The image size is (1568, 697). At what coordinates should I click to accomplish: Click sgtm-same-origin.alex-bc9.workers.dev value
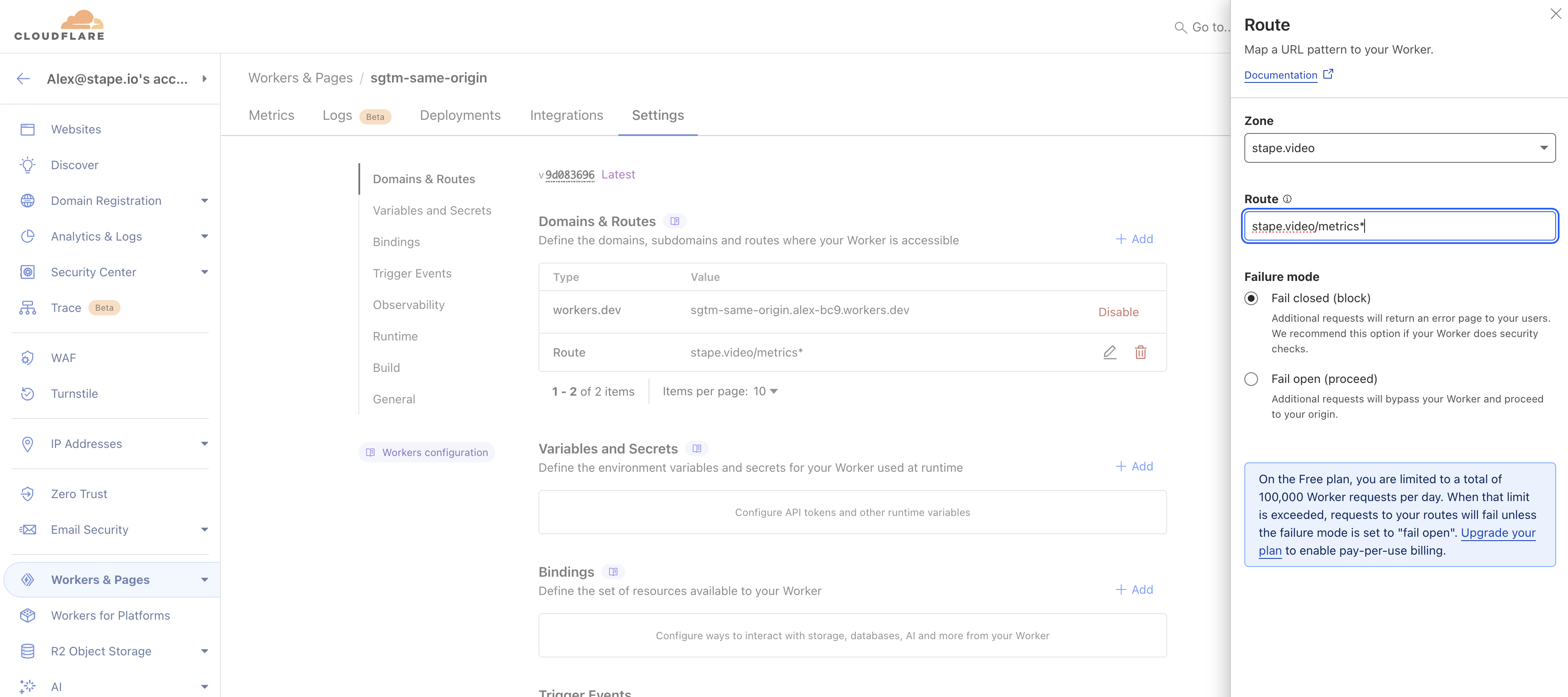800,310
